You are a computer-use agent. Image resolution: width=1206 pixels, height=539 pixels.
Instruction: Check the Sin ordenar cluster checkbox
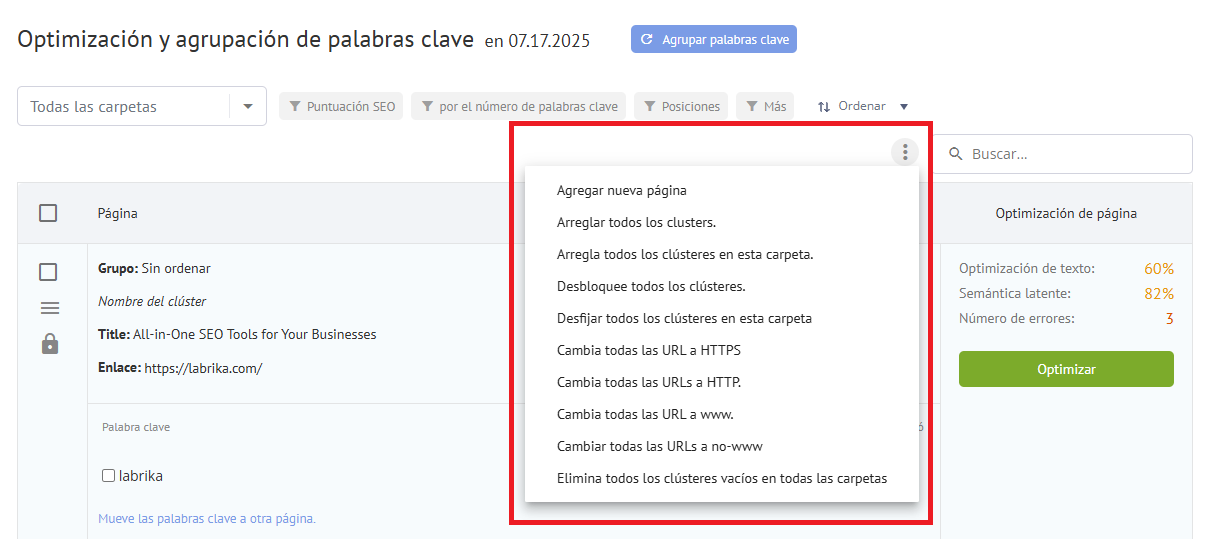coord(48,272)
